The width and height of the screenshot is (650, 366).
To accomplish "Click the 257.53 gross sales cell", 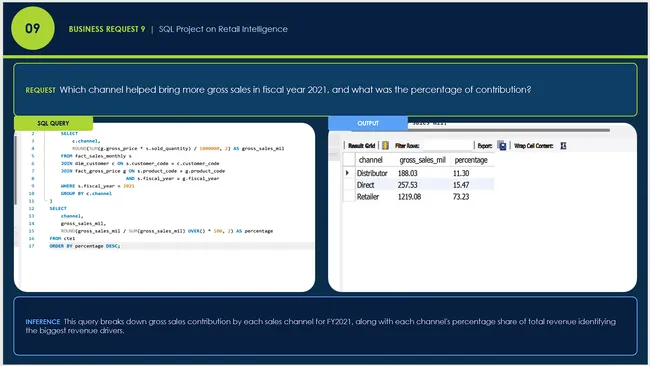I will [407, 185].
